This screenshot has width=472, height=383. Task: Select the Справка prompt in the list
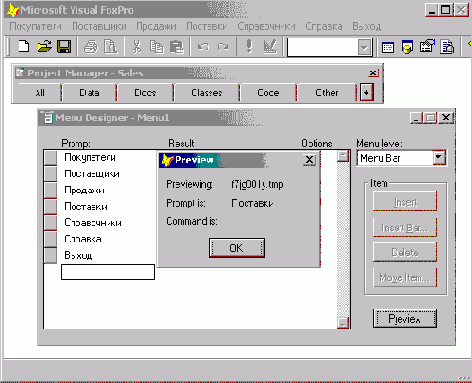[83, 239]
